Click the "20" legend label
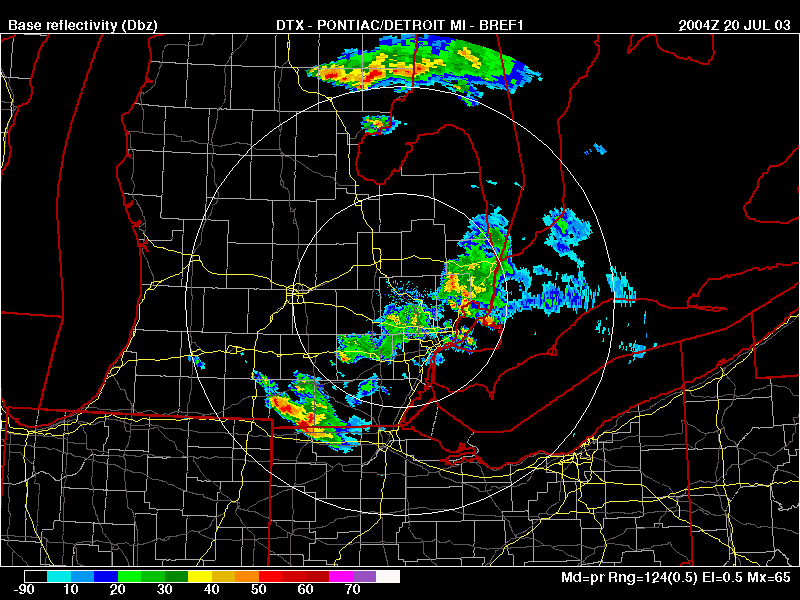Viewport: 800px width, 600px height. (x=117, y=589)
